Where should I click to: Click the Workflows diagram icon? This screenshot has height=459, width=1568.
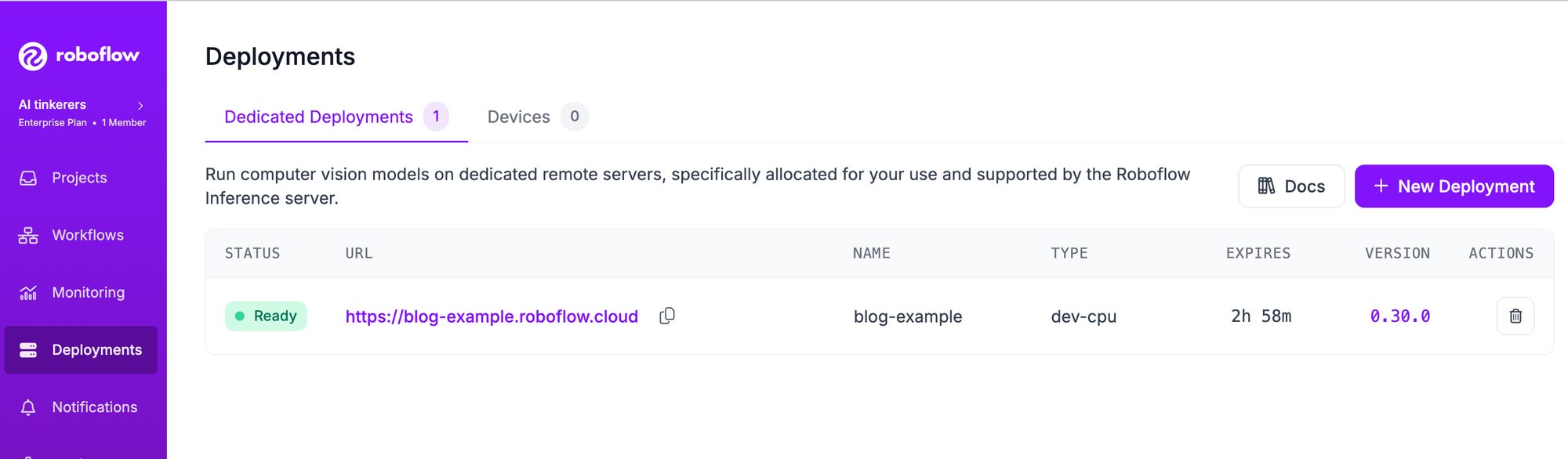[28, 236]
